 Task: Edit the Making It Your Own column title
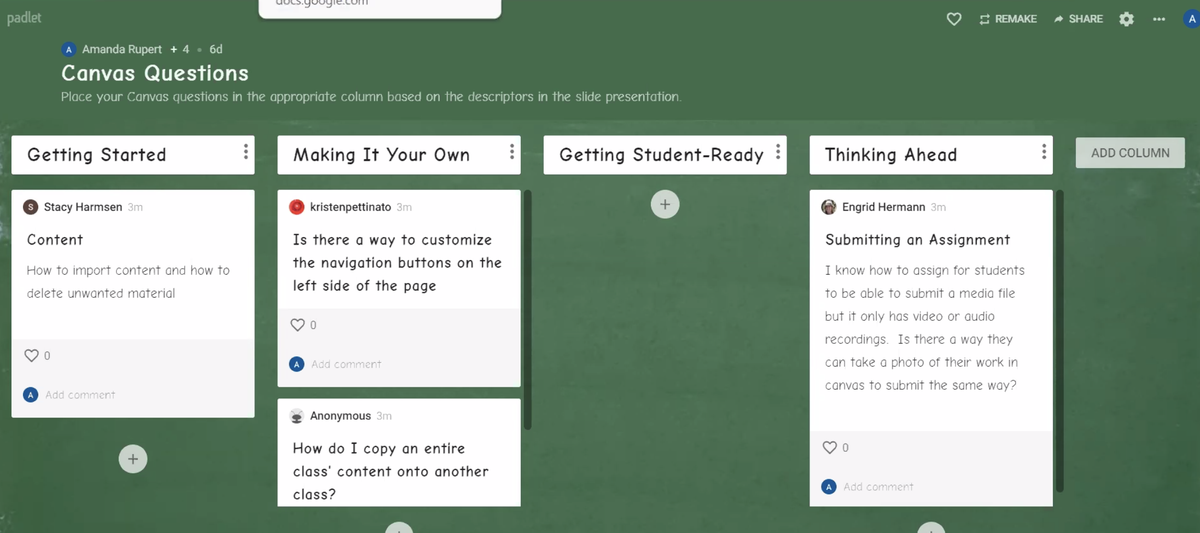tap(381, 154)
